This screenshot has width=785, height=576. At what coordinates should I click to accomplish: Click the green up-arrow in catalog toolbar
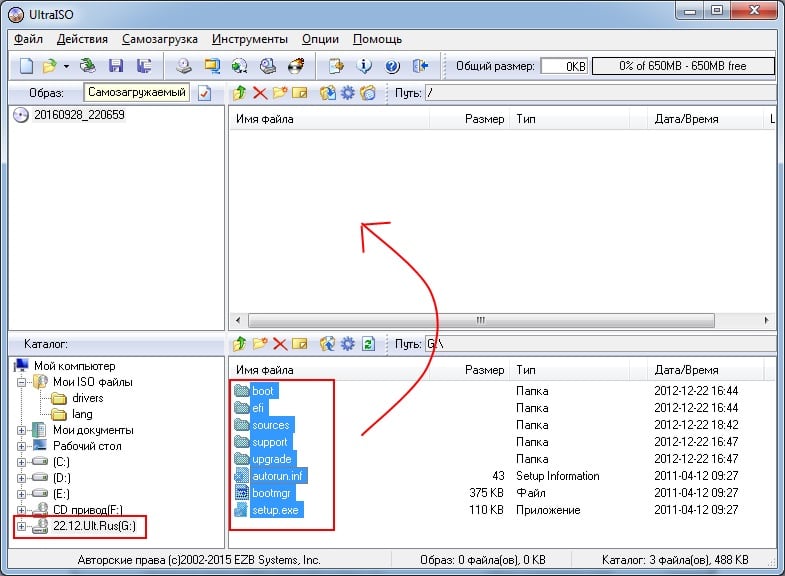(239, 344)
